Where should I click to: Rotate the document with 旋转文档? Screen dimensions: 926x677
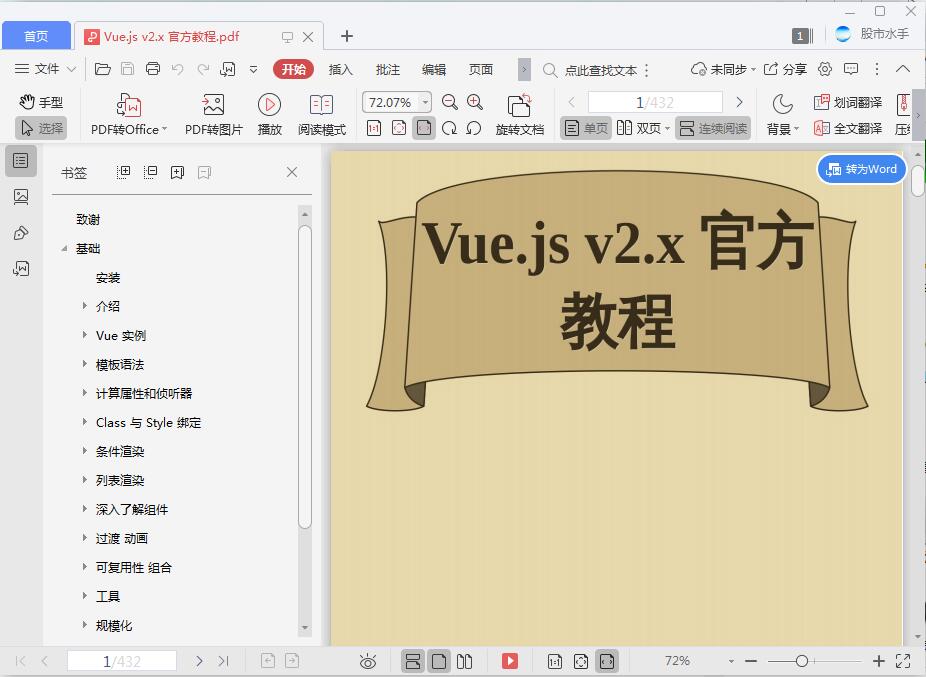[518, 112]
